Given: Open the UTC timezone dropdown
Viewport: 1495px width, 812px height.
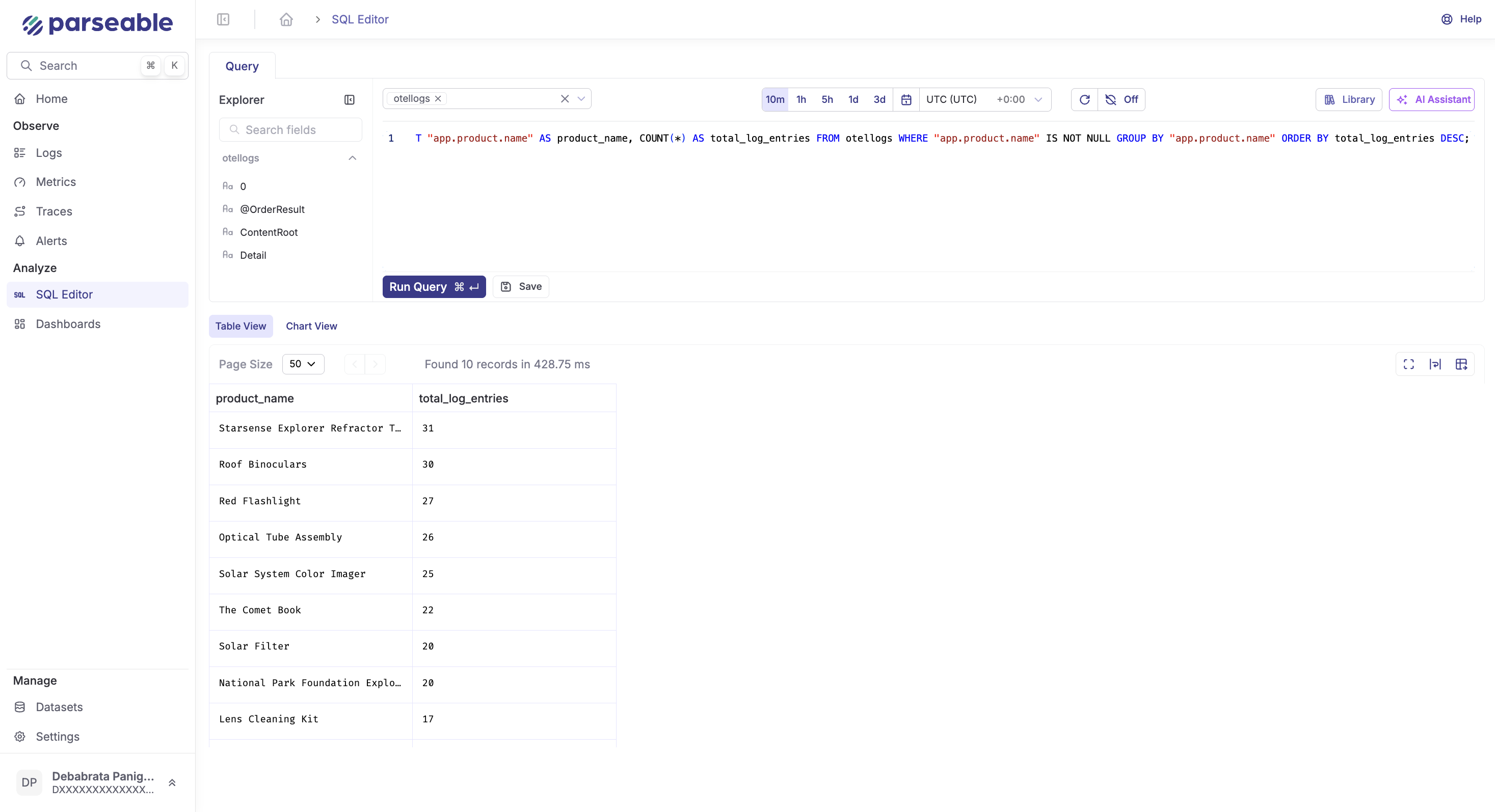Looking at the screenshot, I should (x=985, y=100).
